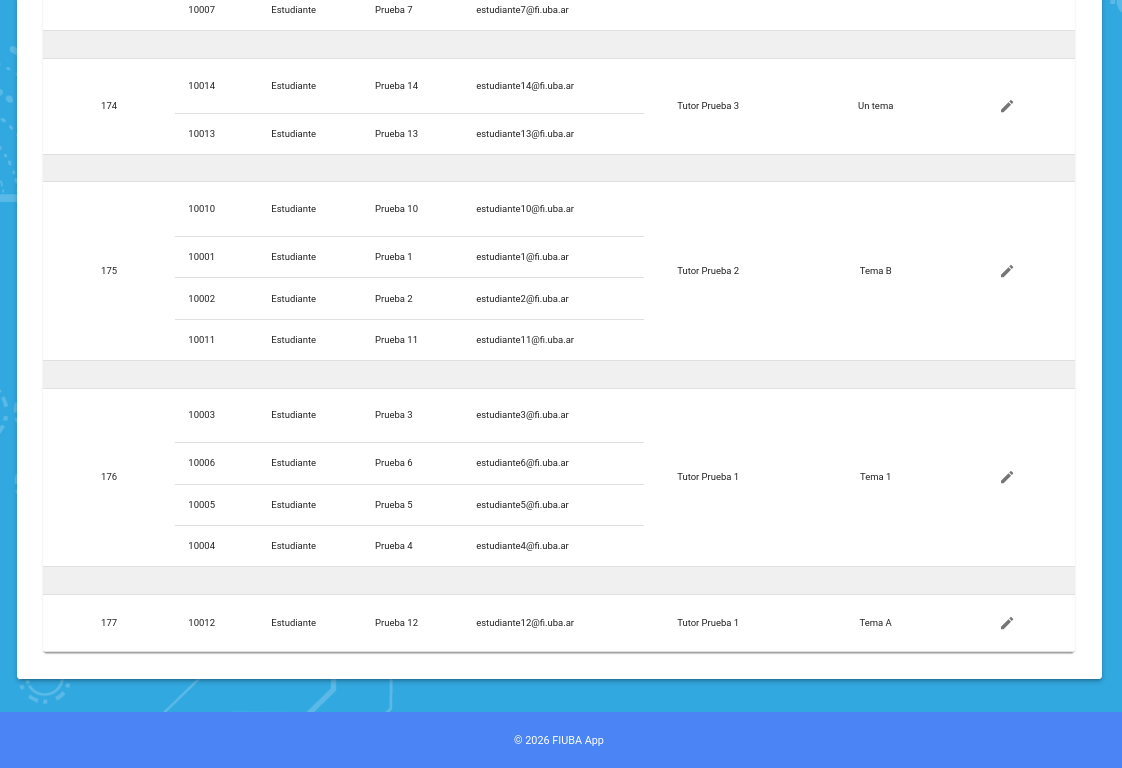Select the team number 174 cell

pyautogui.click(x=109, y=106)
